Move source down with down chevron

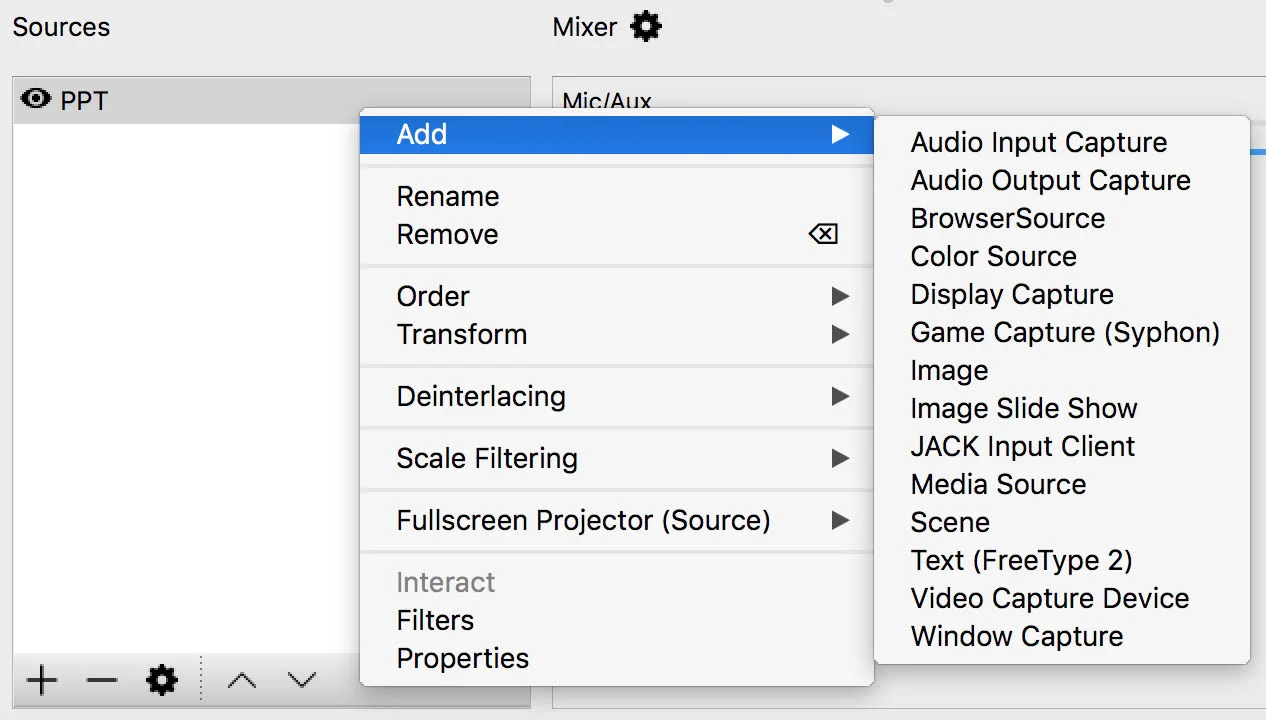(302, 681)
